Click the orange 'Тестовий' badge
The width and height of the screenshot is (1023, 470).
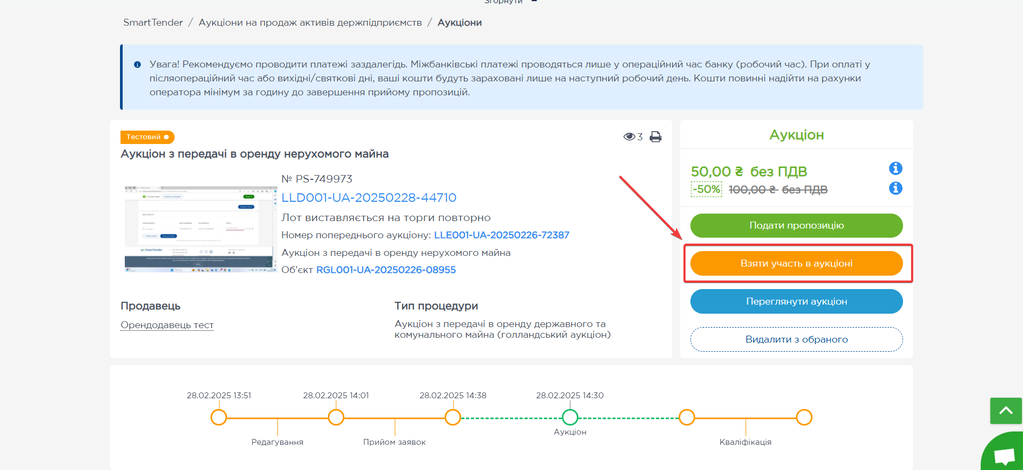click(x=147, y=137)
